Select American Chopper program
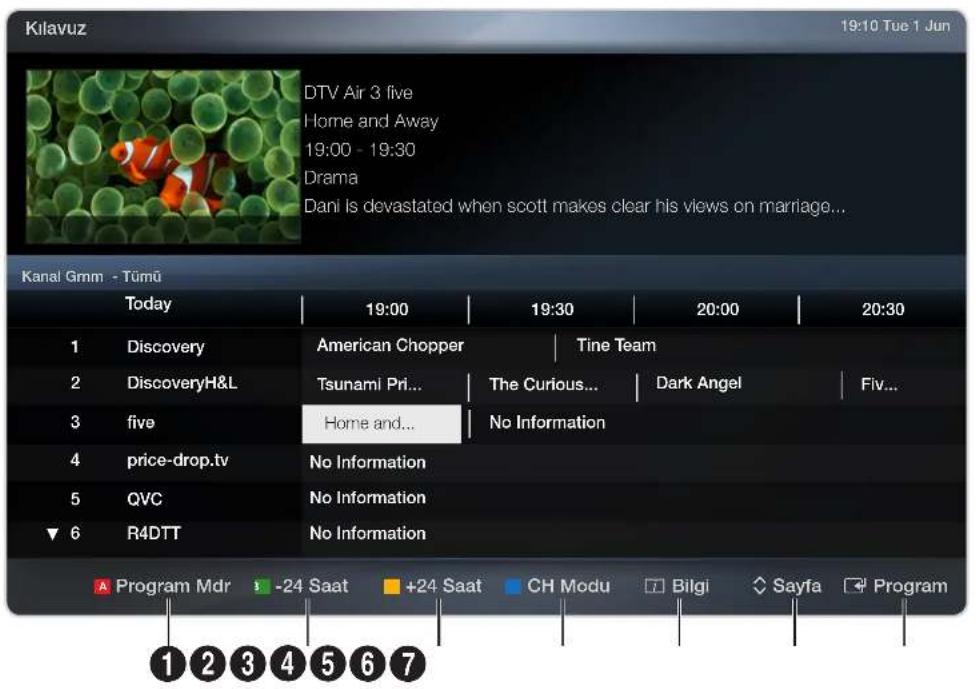Screen dimensions: 976x689 (390, 345)
